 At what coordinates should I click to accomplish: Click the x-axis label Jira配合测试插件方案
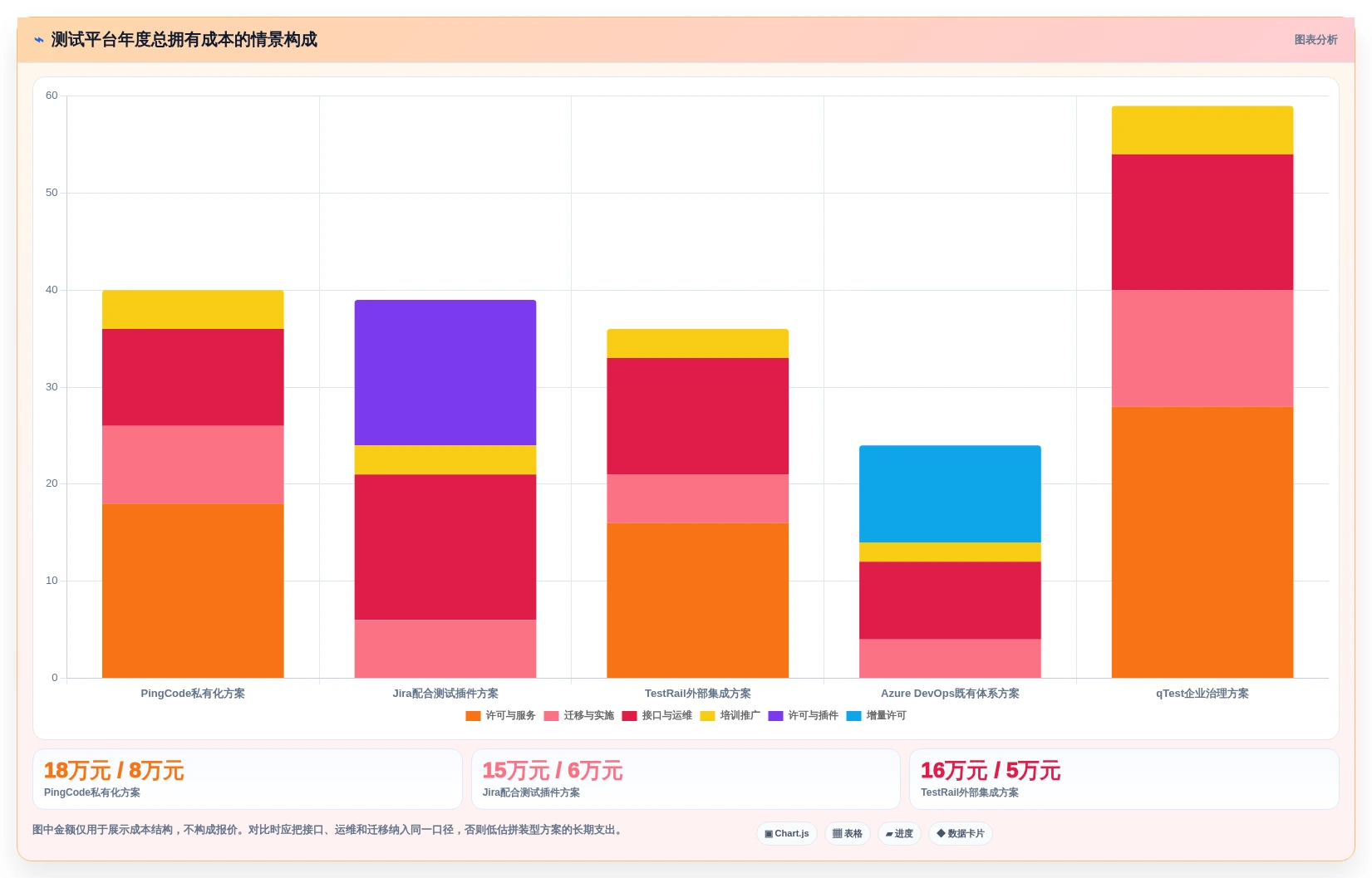click(445, 694)
